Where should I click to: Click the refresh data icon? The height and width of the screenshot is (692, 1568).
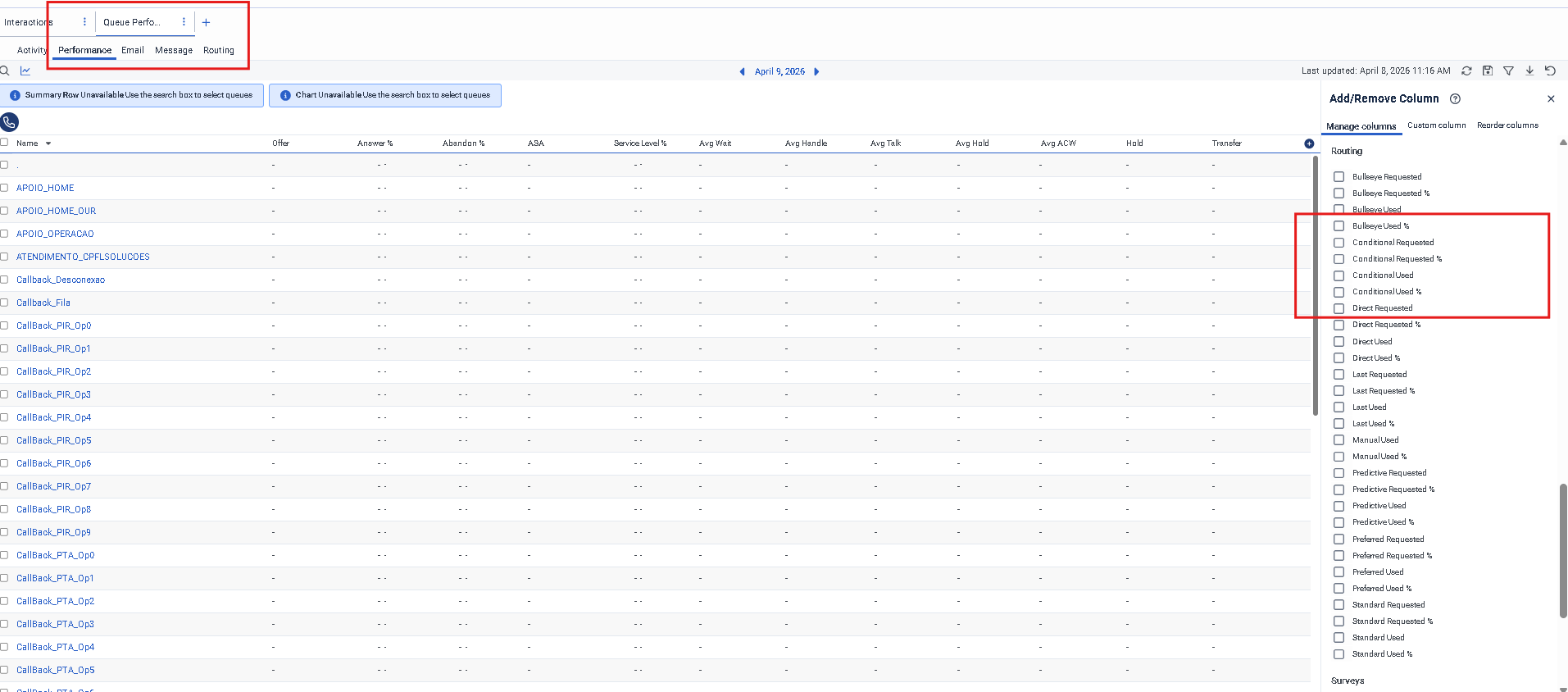(x=1466, y=71)
